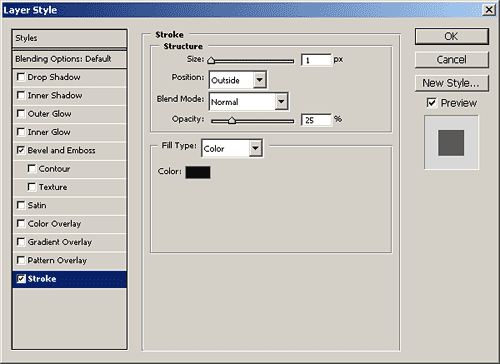Open the Drop Shadow settings label
The height and width of the screenshot is (364, 500).
pyautogui.click(x=54, y=77)
